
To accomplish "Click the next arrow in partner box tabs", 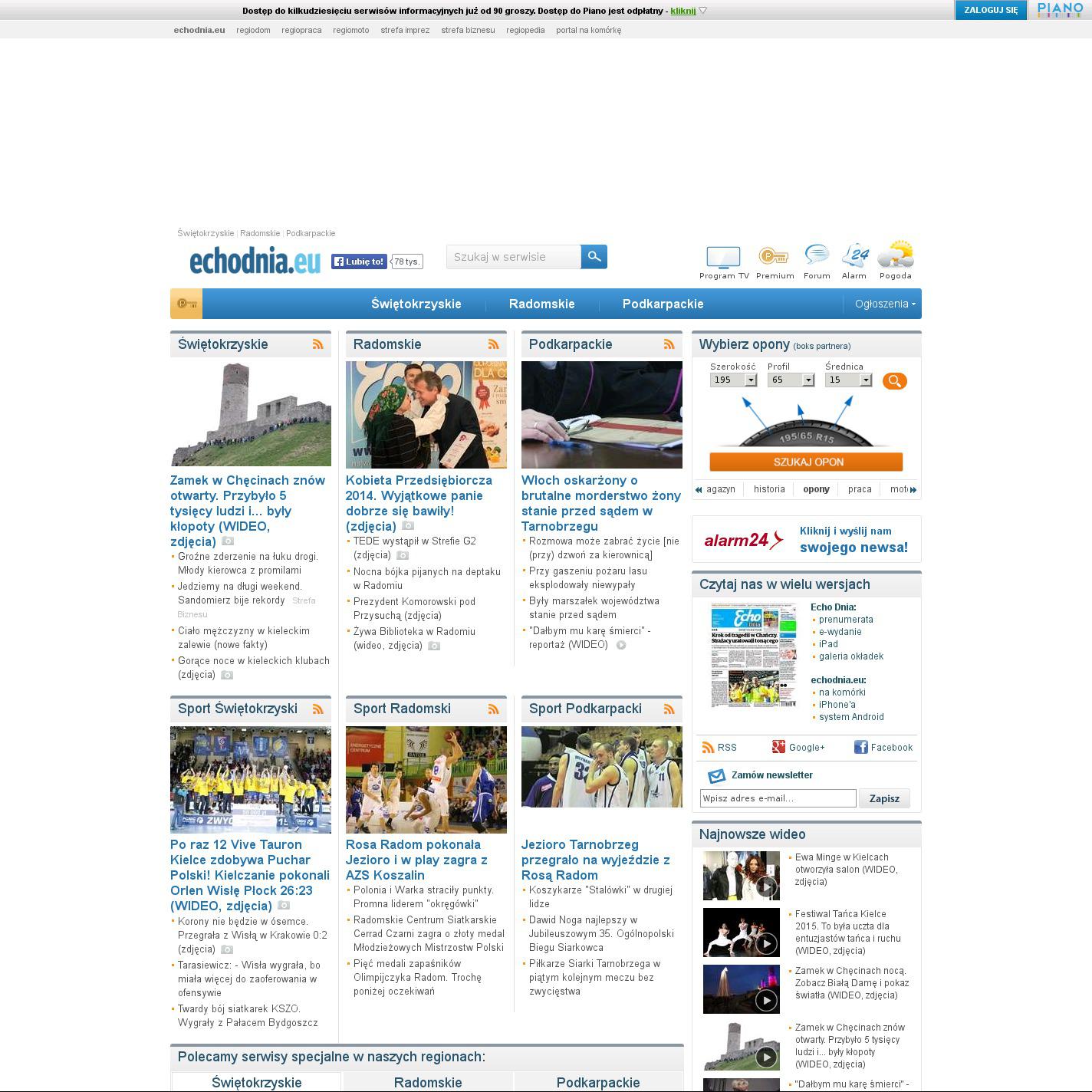I will [x=913, y=489].
